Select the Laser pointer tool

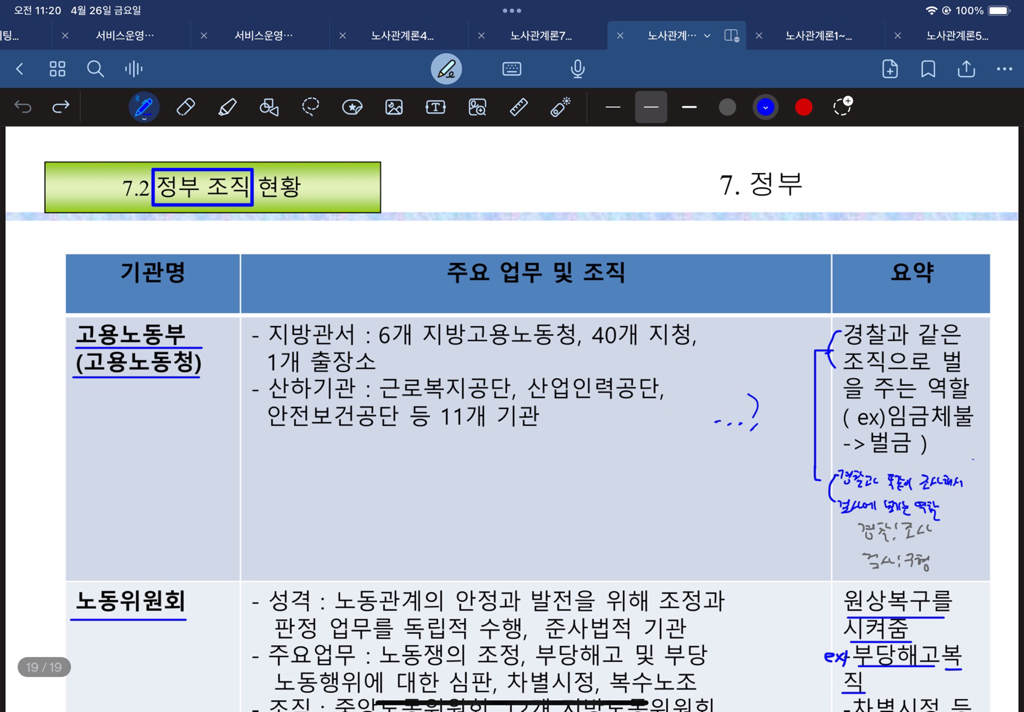click(x=560, y=107)
